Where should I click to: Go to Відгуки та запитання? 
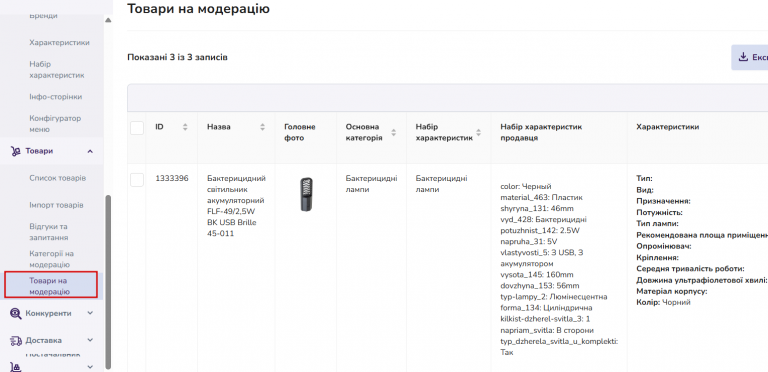click(48, 232)
